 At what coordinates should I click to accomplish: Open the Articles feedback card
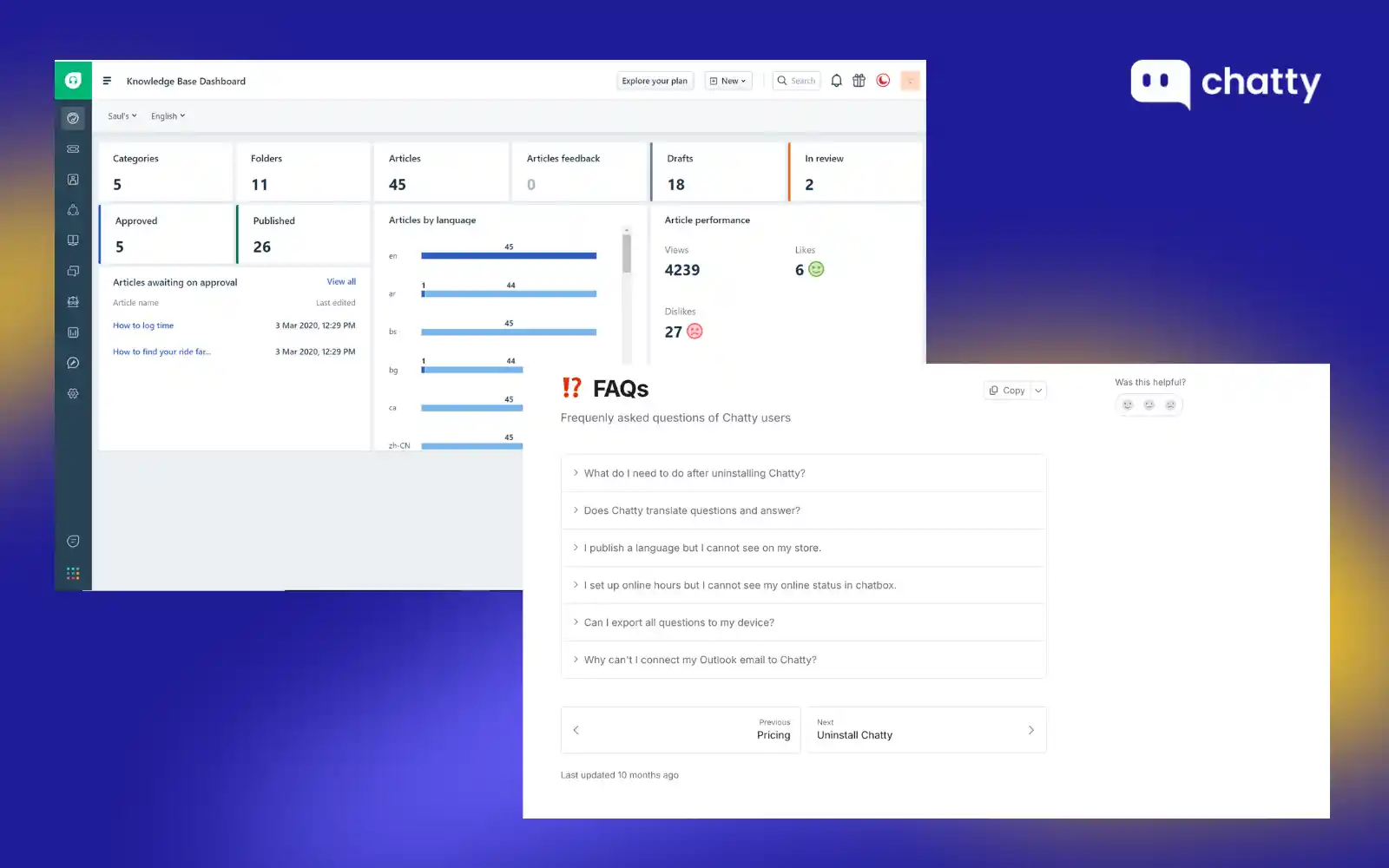coord(579,172)
